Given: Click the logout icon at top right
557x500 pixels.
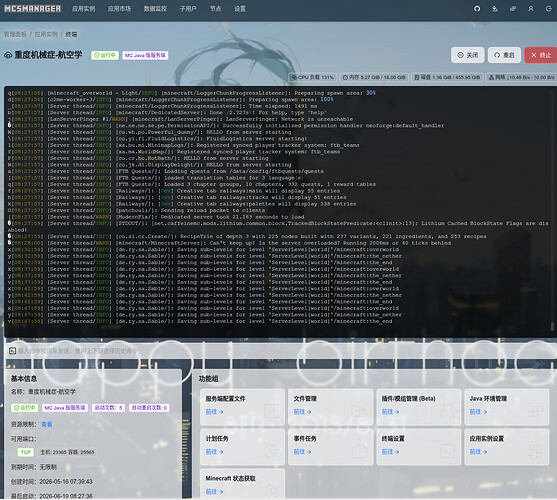Looking at the screenshot, I should [x=548, y=9].
